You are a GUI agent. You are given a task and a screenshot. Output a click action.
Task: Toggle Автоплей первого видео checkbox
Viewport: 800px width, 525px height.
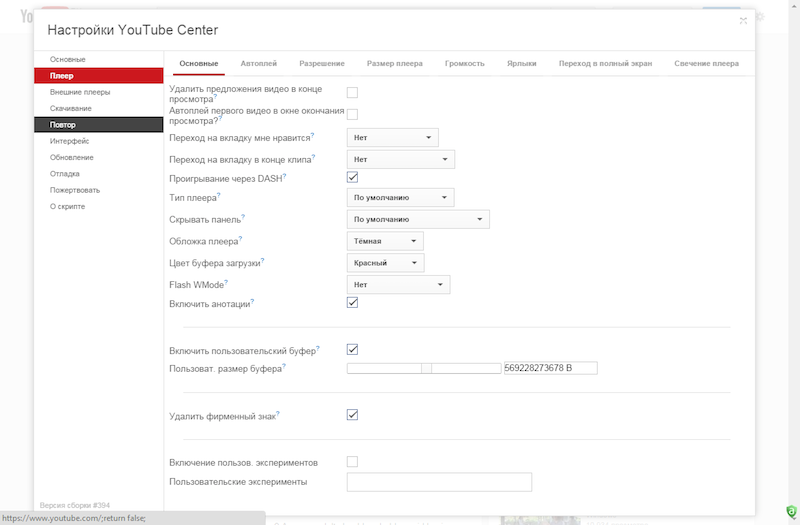pyautogui.click(x=352, y=114)
